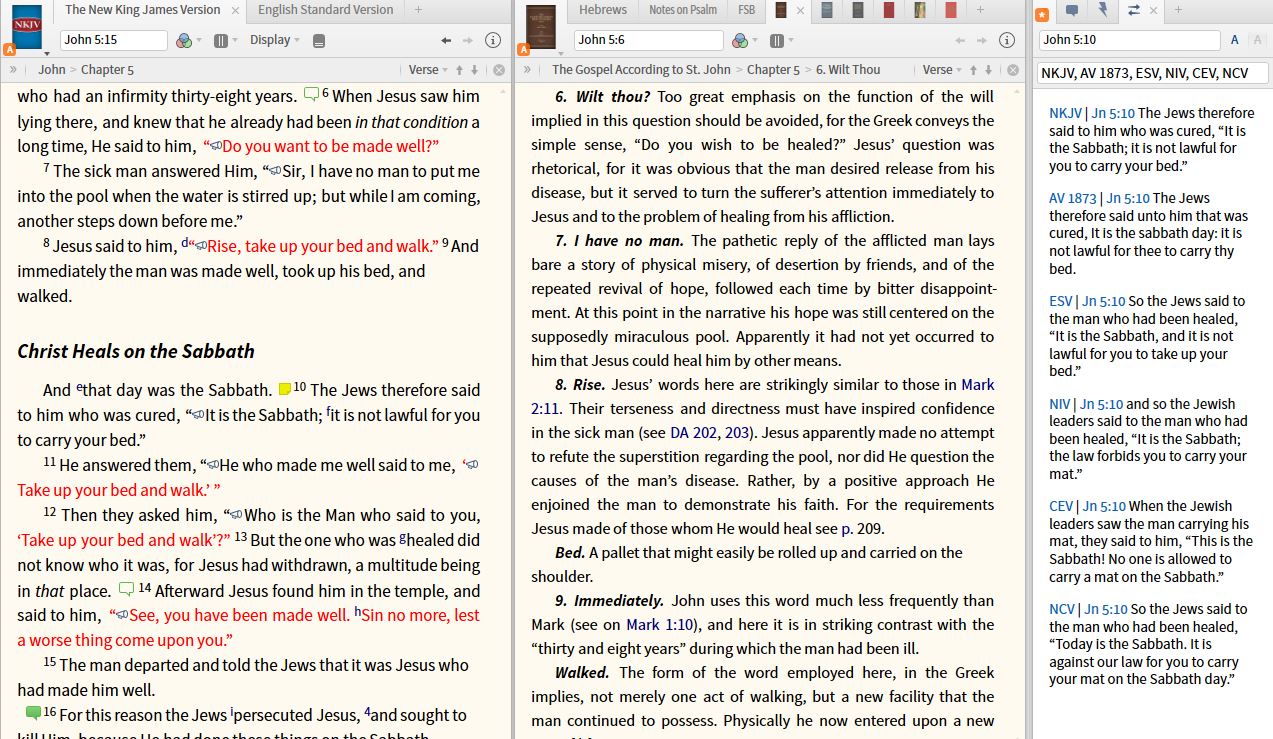This screenshot has width=1273, height=739.
Task: Go back in NKJV panel history
Action: [447, 40]
